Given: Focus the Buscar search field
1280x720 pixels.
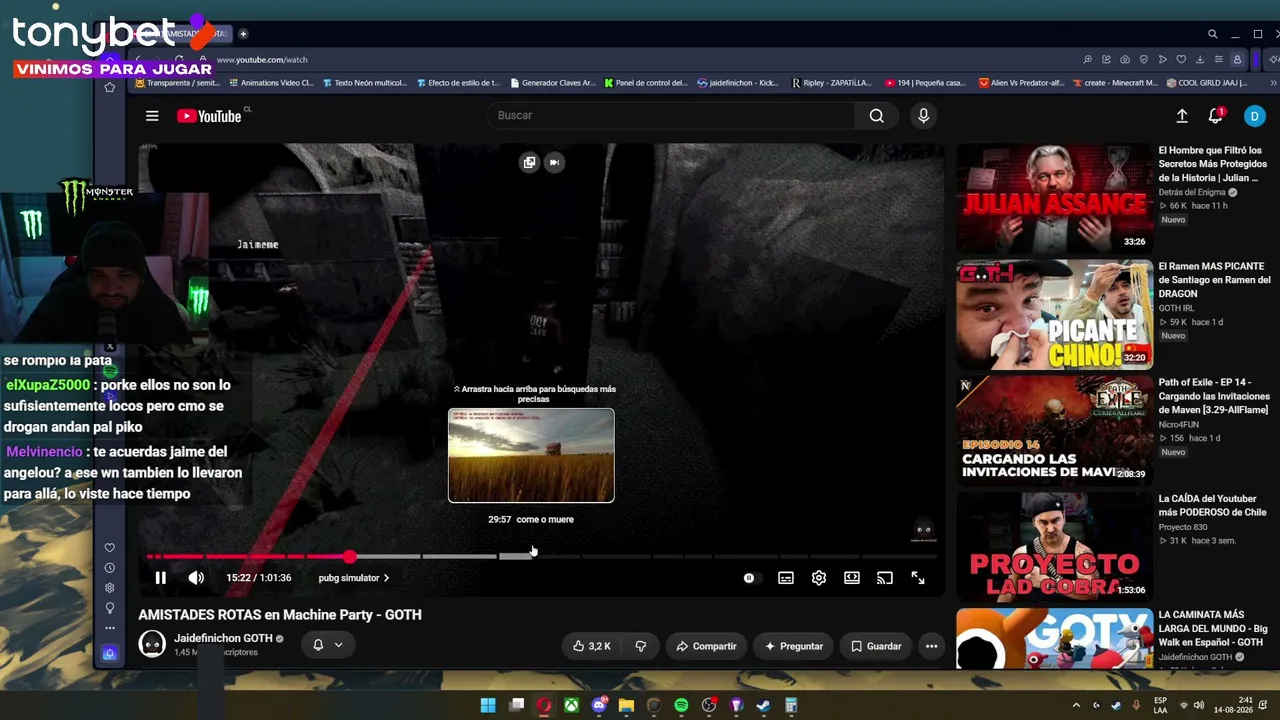Looking at the screenshot, I should (x=672, y=115).
